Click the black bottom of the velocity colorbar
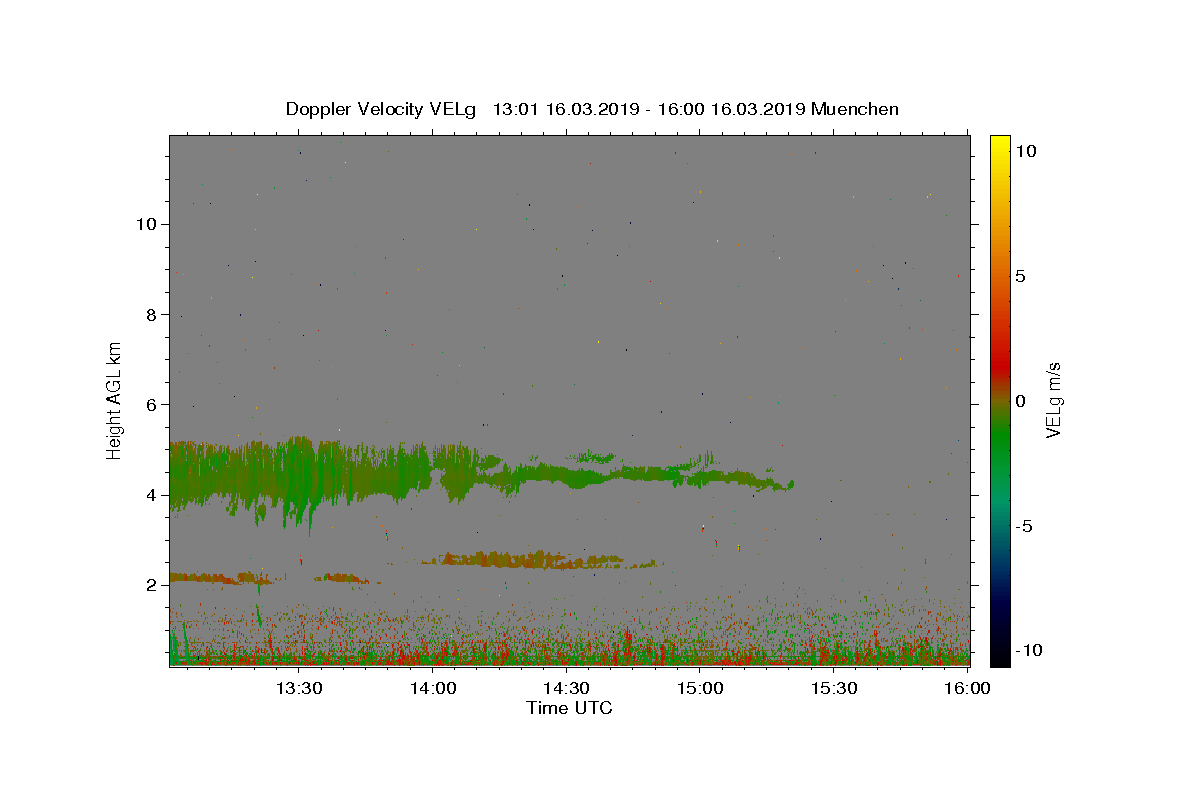 pyautogui.click(x=1000, y=655)
